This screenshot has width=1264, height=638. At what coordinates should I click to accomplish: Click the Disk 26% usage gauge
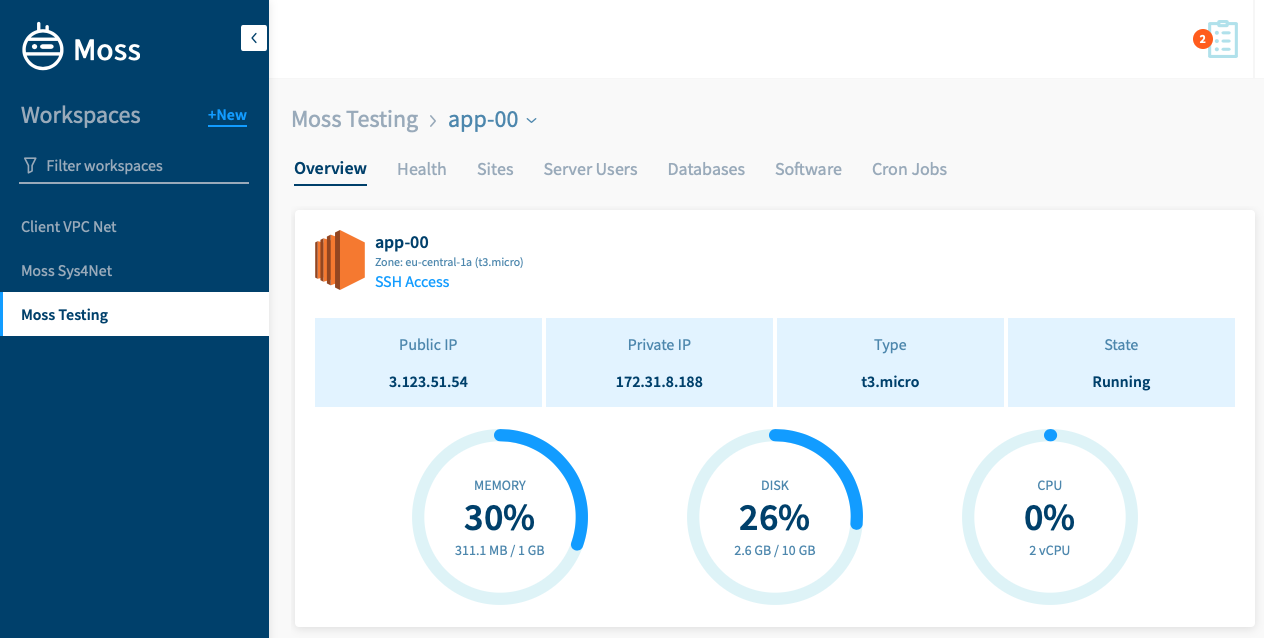[775, 517]
